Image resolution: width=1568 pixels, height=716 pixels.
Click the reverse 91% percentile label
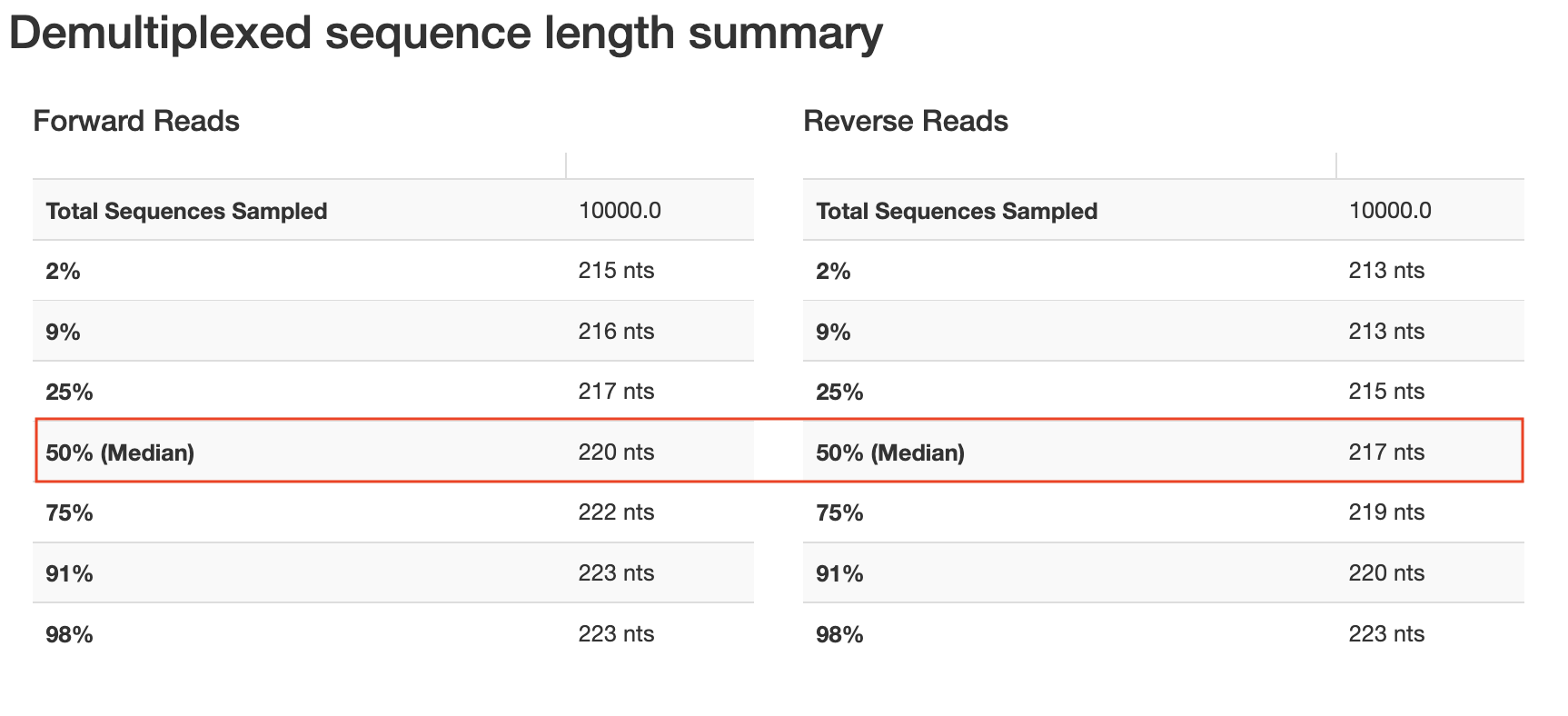point(839,573)
